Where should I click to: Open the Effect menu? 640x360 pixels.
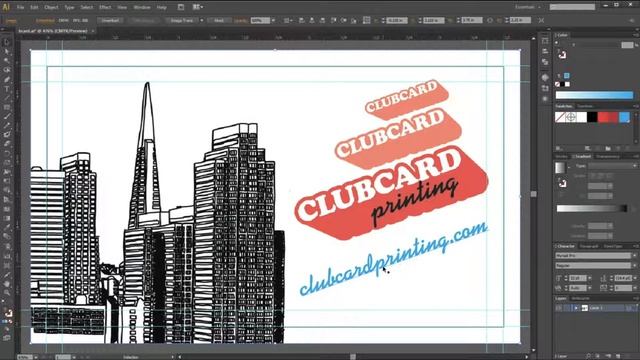(105, 7)
